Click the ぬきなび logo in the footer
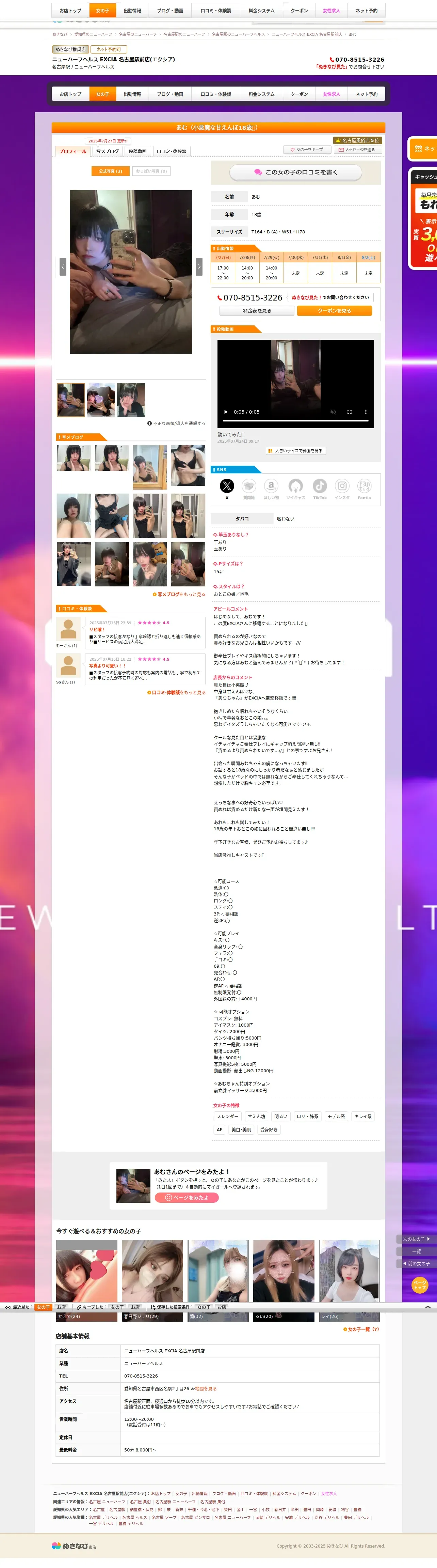 [x=74, y=1546]
